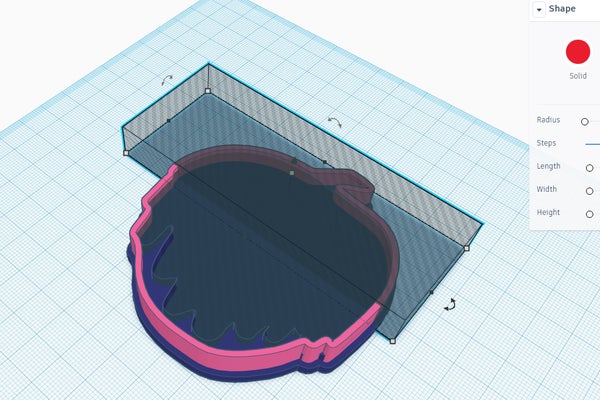Click black midpoint handle on short right edge
Screen dimensions: 600x400
click(x=431, y=292)
